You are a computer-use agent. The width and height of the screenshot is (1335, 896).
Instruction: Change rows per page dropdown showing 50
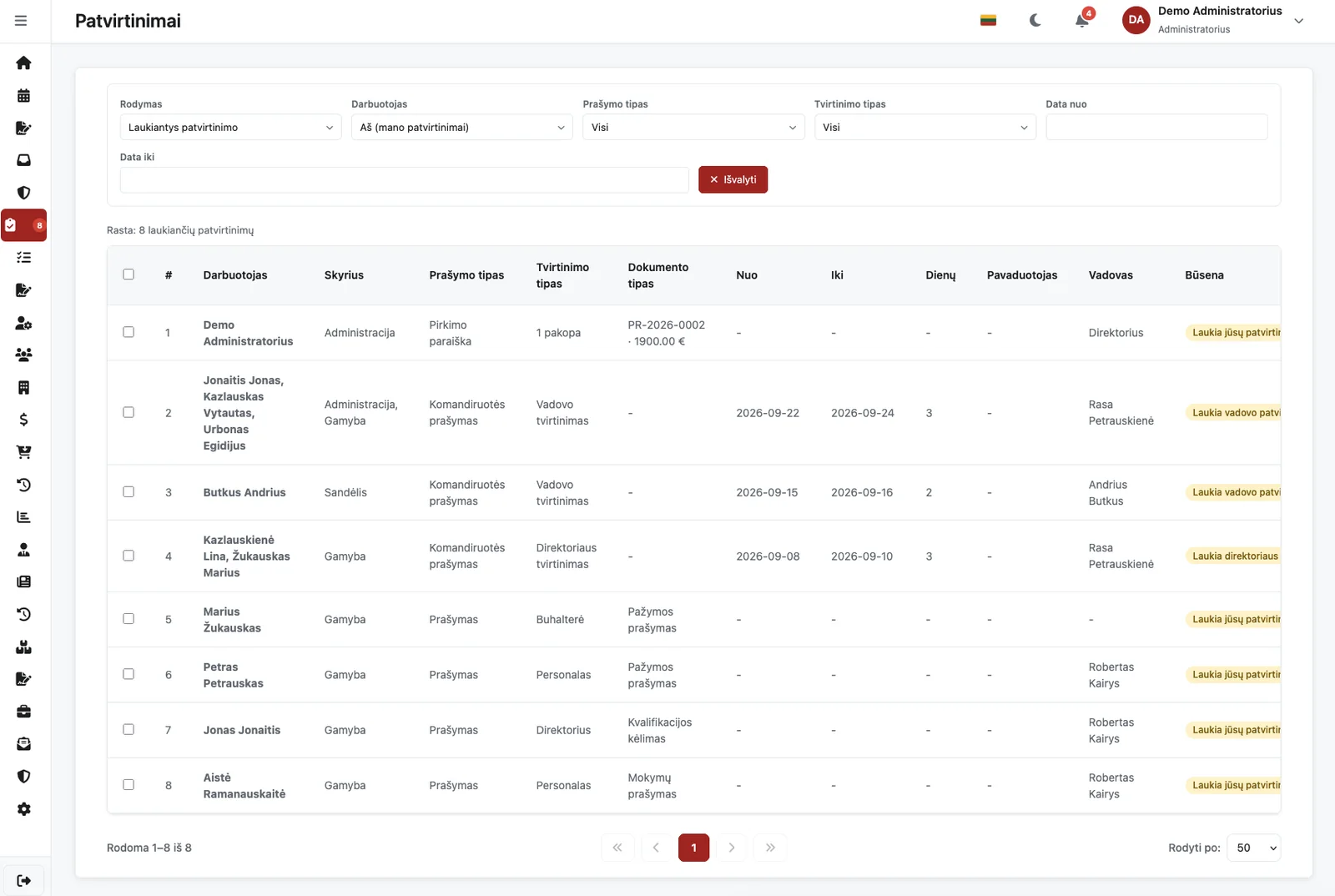coord(1254,848)
